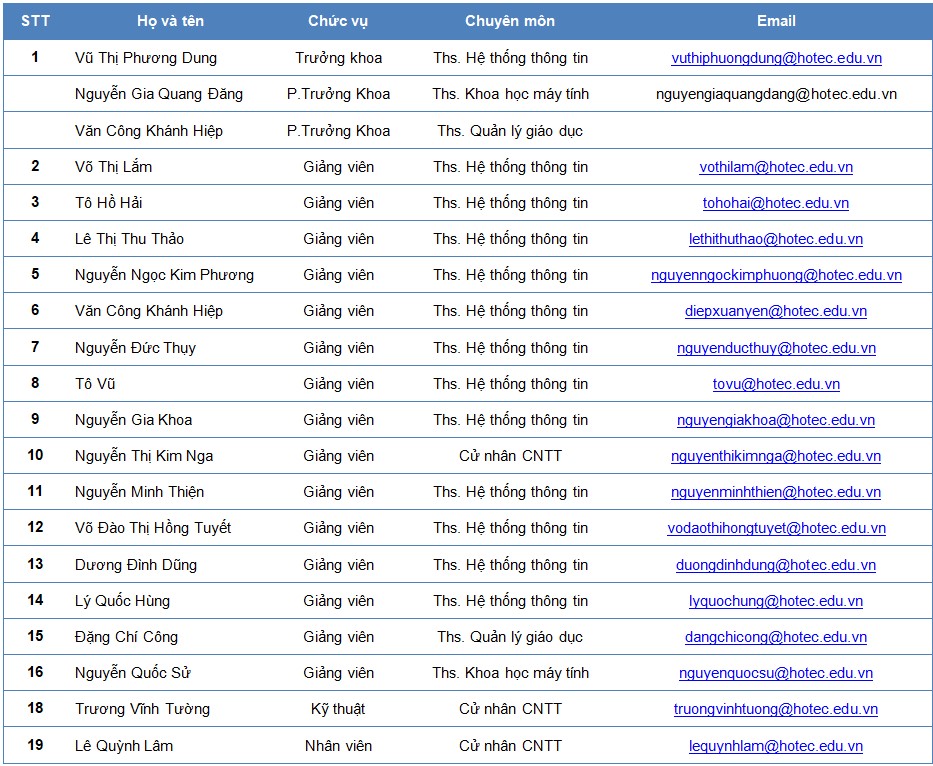The width and height of the screenshot is (933, 766).
Task: Click Cử nhân CNTT for Nguyễn Thị Kim Nga
Action: click(x=511, y=457)
